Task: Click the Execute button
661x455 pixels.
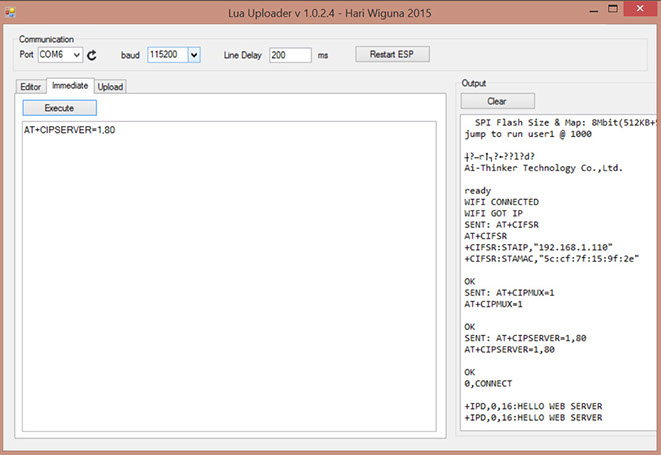Action: [59, 108]
